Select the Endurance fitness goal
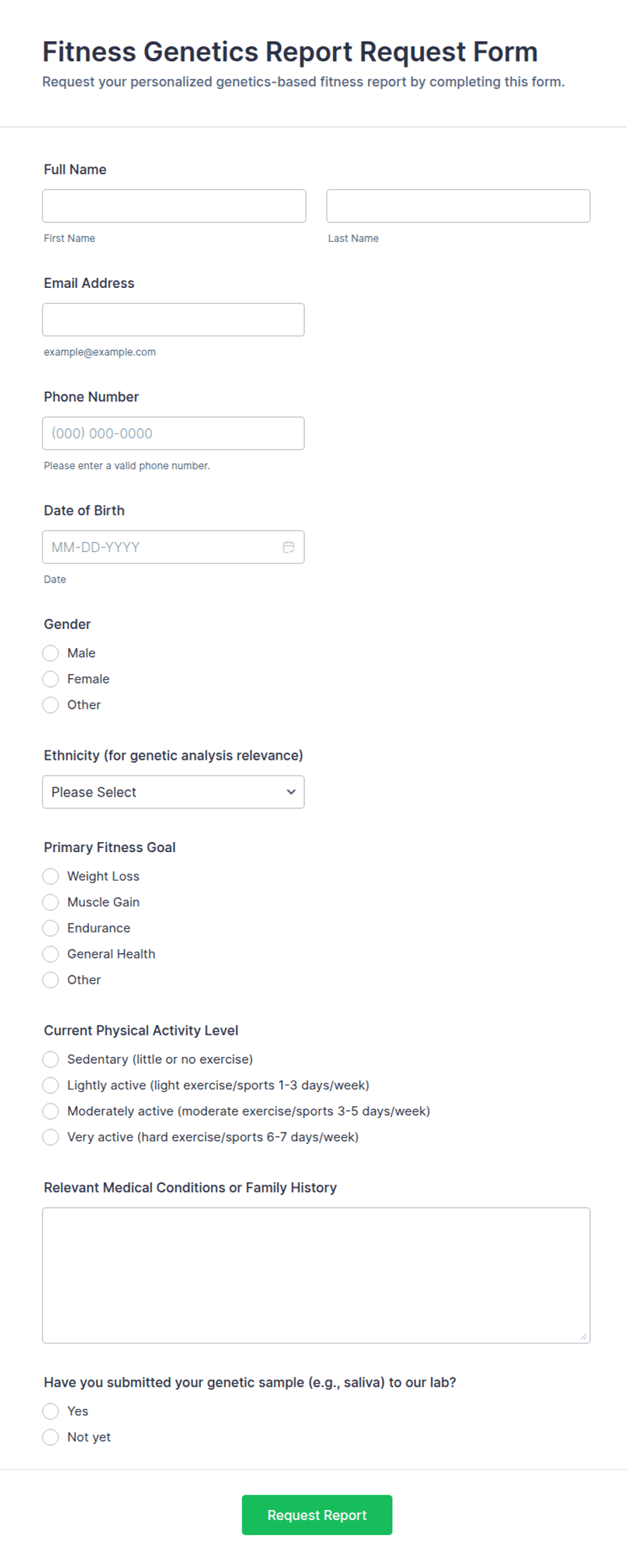Image resolution: width=627 pixels, height=1568 pixels. (51, 928)
